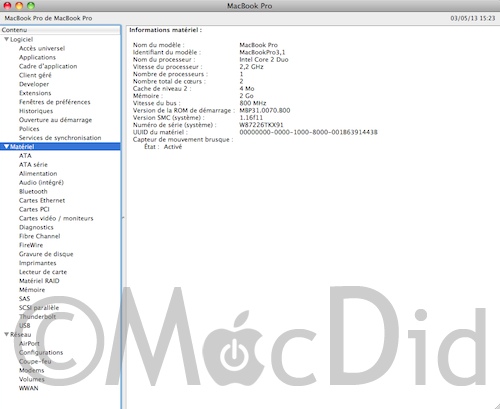Select Audio (intégré) in the list

point(41,183)
